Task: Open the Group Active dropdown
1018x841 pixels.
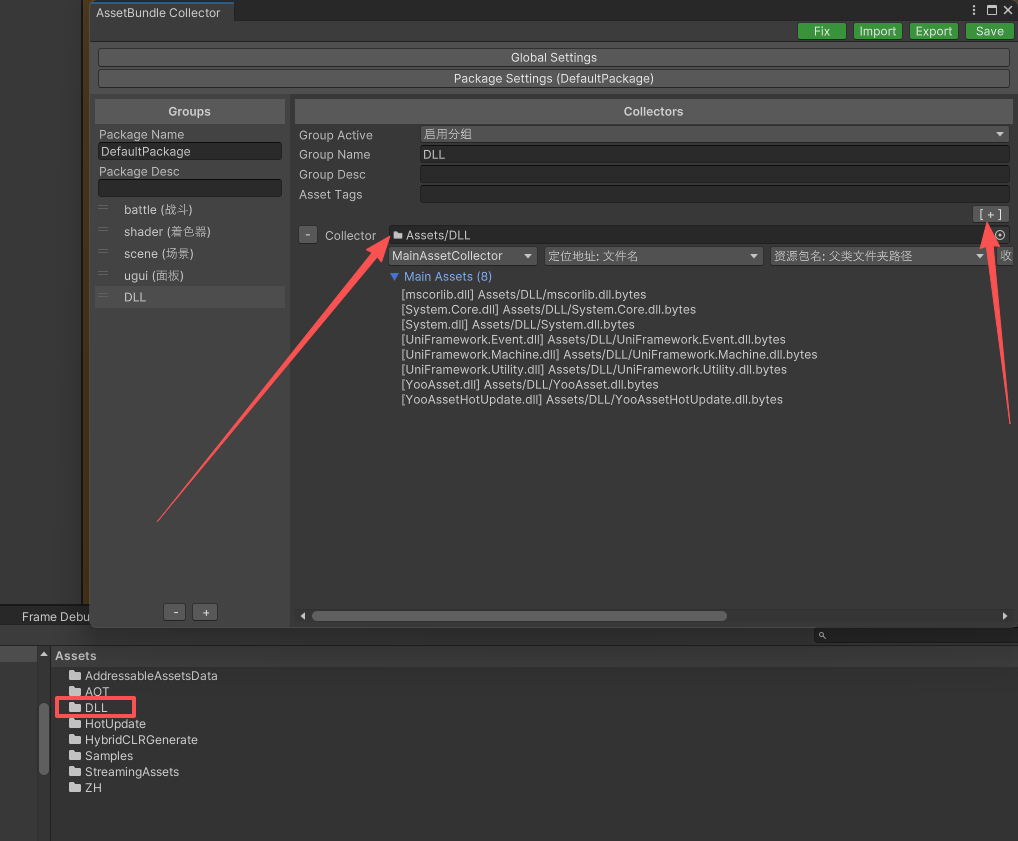Action: pyautogui.click(x=714, y=134)
